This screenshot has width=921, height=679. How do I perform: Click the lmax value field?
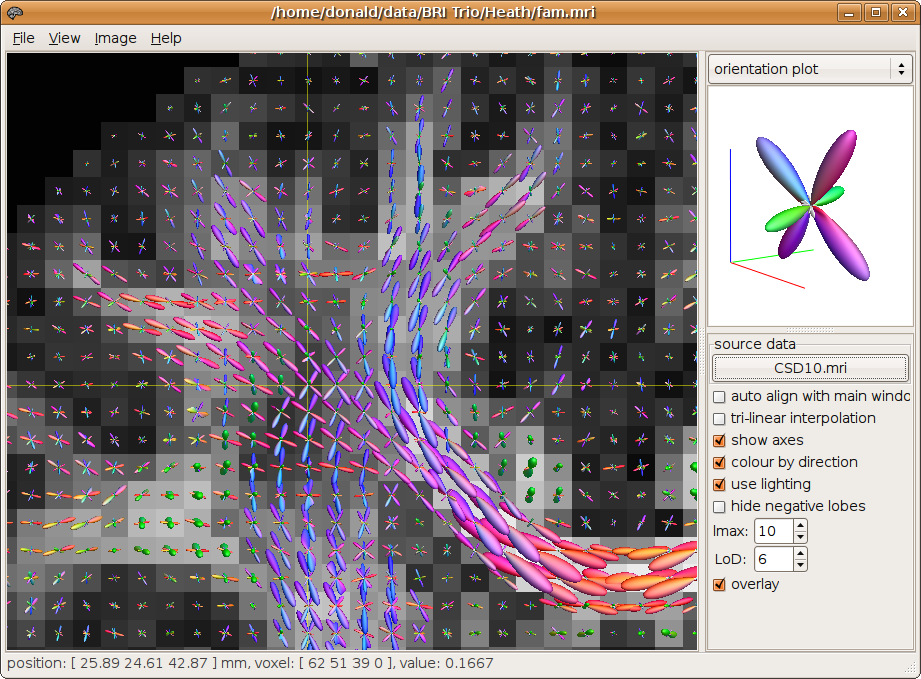(773, 530)
